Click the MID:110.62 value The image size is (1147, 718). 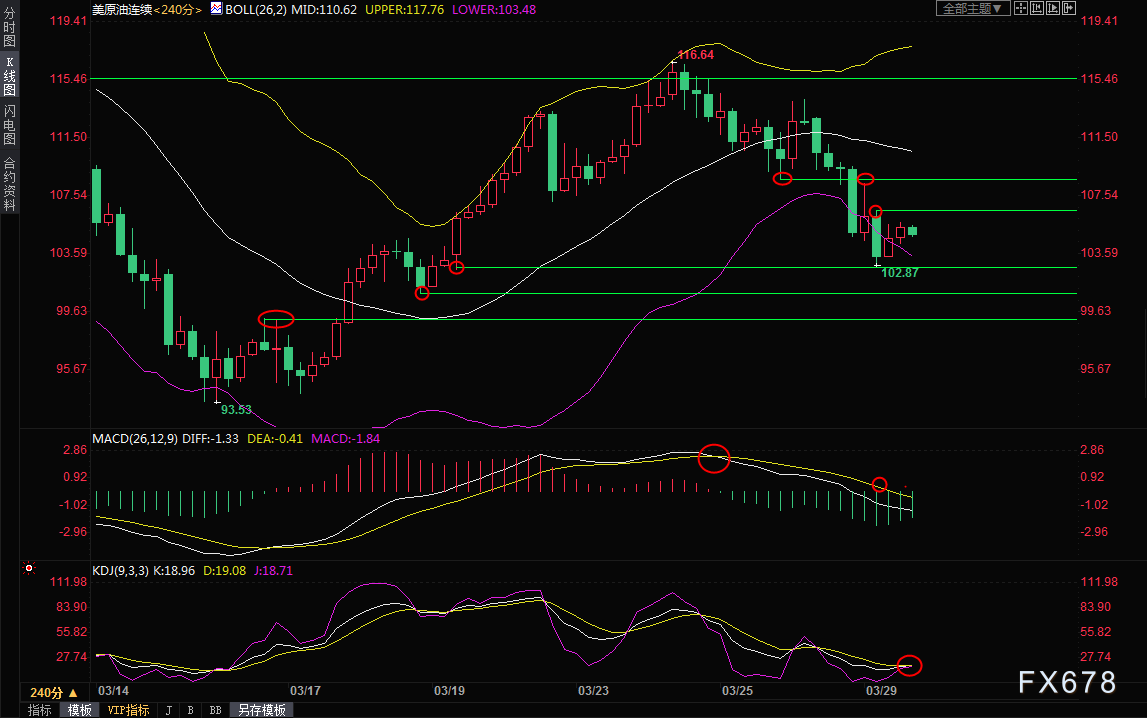pos(324,10)
